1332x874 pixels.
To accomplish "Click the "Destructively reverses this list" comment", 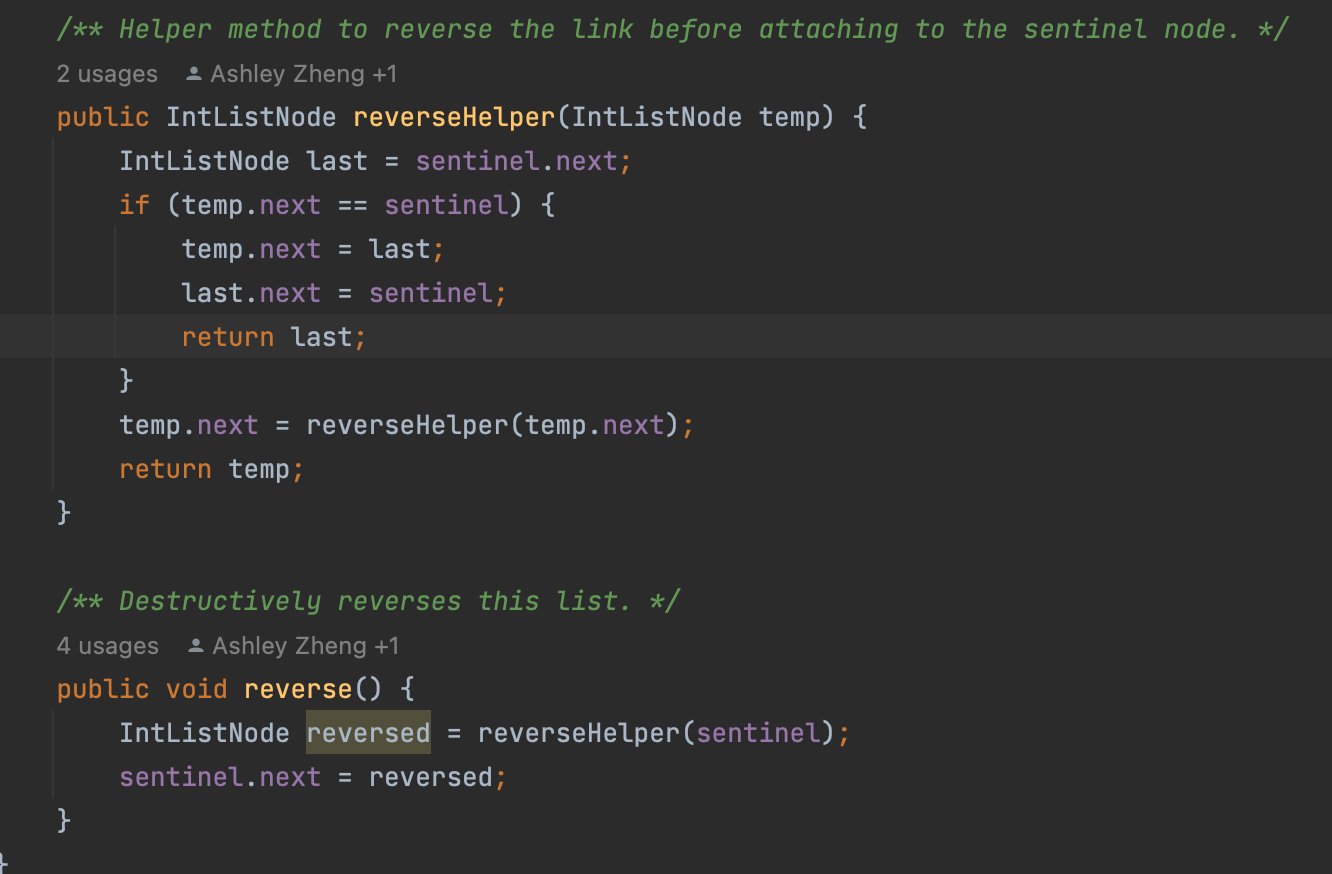I will coord(368,601).
